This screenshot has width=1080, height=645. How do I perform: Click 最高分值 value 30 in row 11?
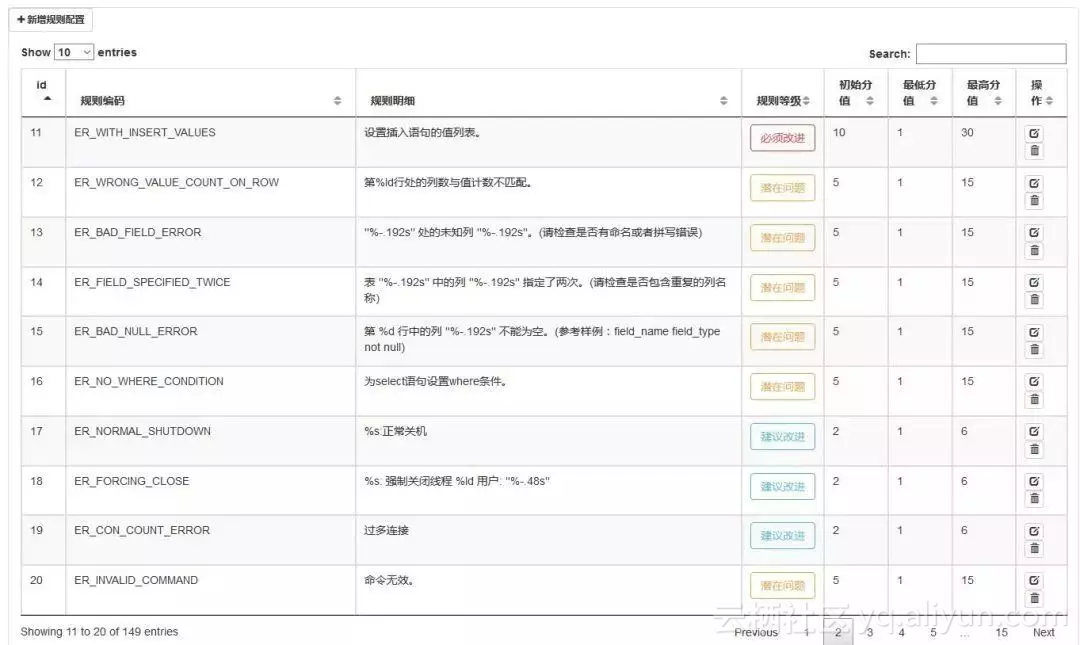[x=967, y=132]
